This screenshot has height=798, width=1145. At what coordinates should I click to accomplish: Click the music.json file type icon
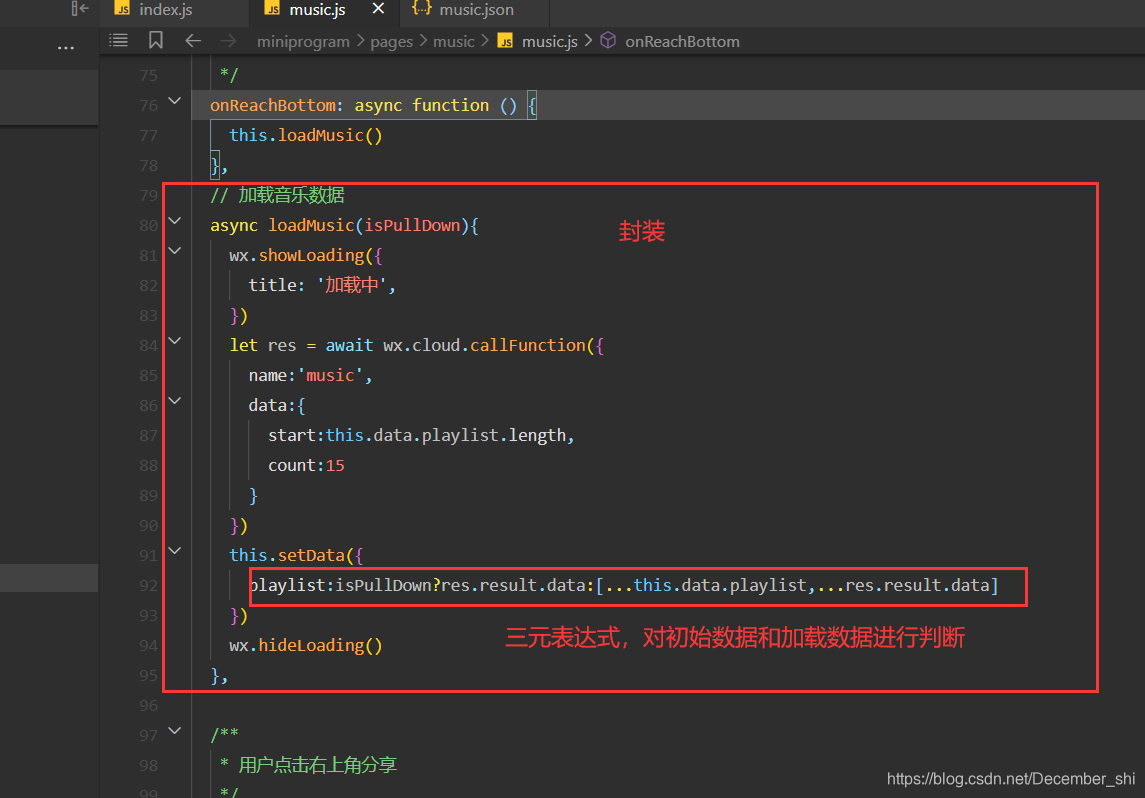421,9
